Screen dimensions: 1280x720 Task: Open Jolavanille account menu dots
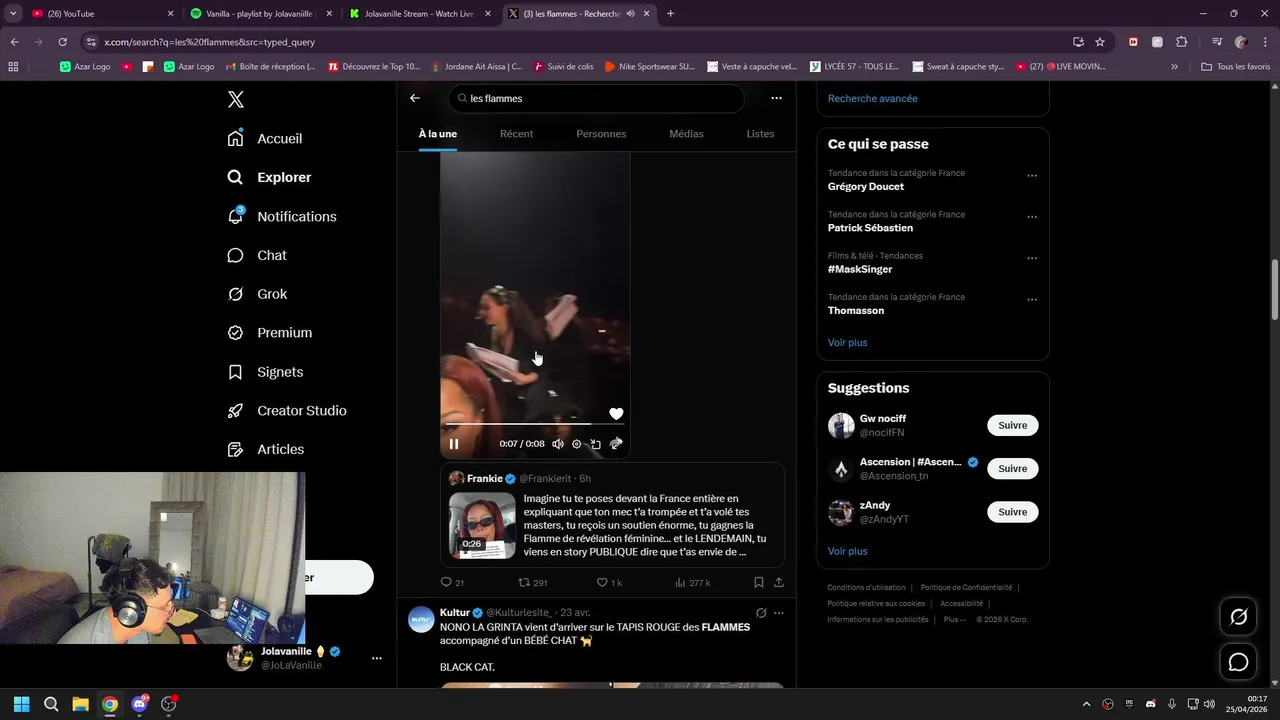[x=376, y=658]
